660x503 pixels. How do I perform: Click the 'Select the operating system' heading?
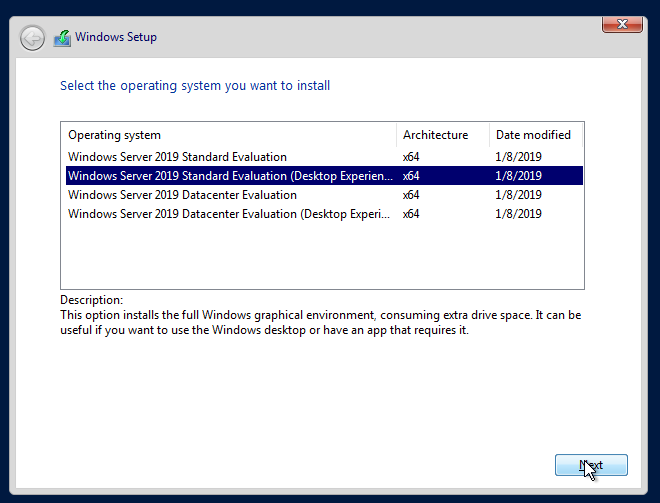pos(195,85)
